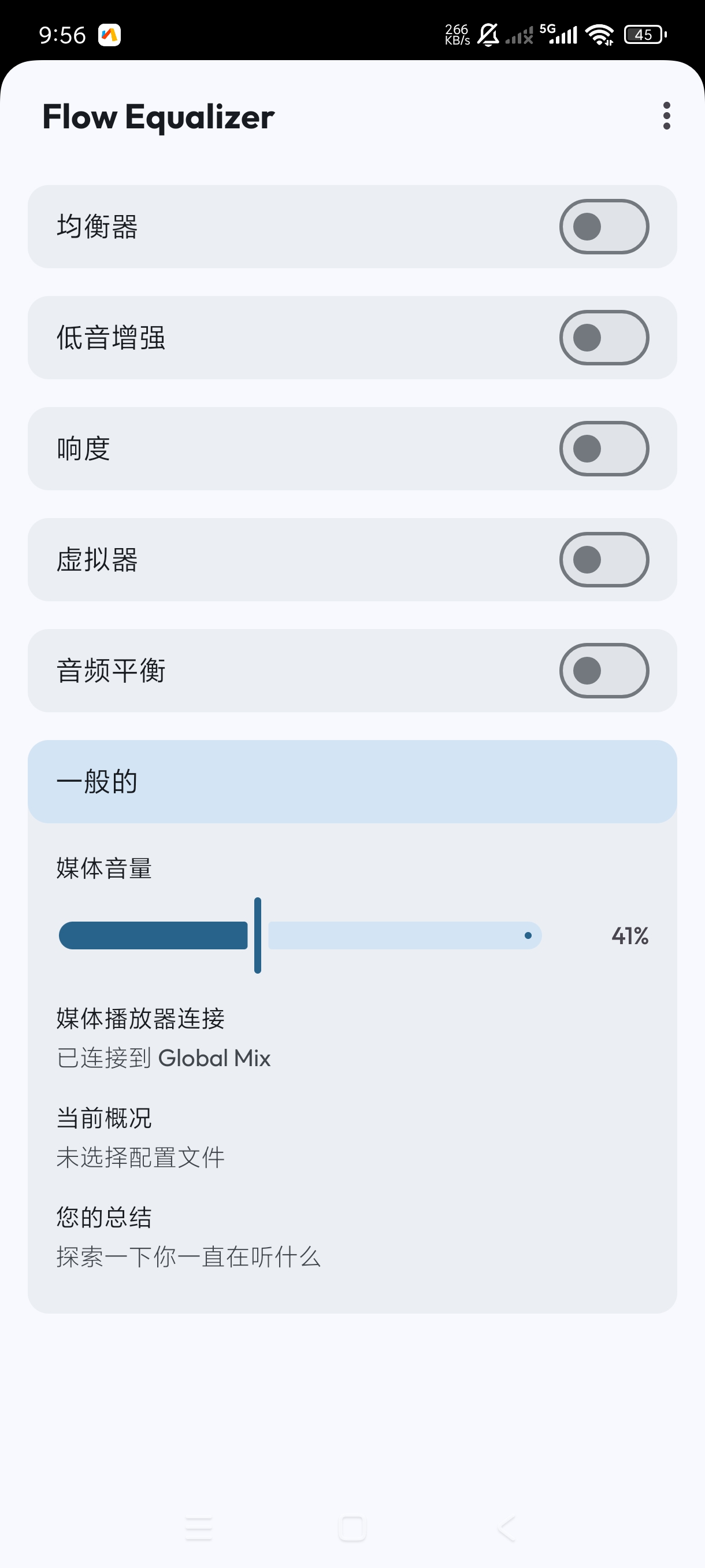Image resolution: width=705 pixels, height=1568 pixels.
Task: Set 媒体音量 slider near the end dot
Action: [x=528, y=935]
